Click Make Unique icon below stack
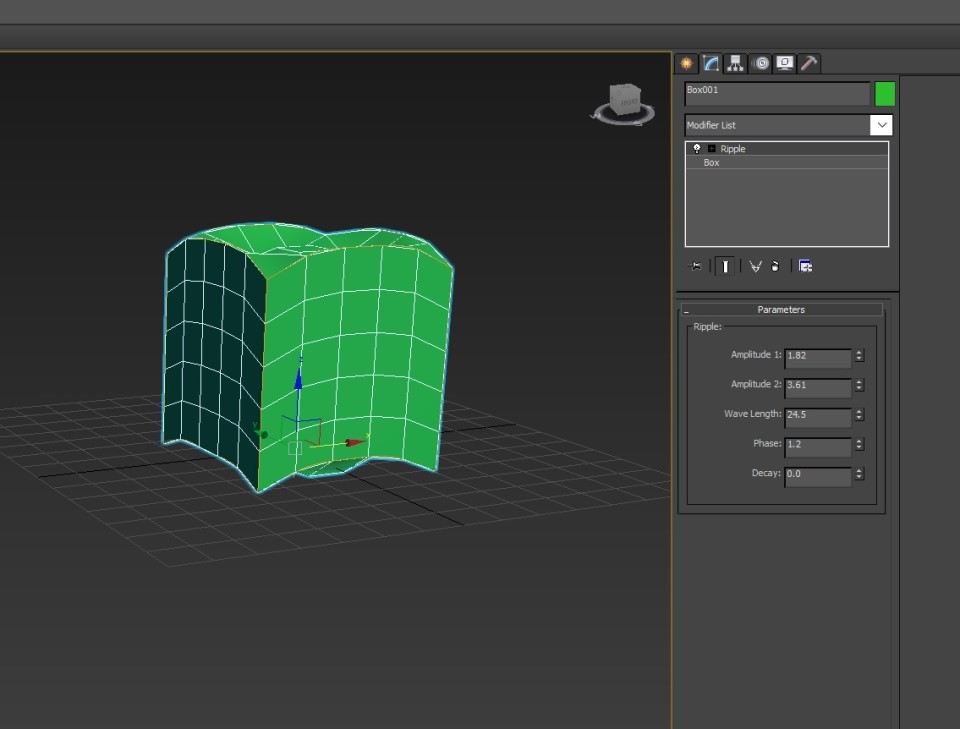This screenshot has height=729, width=960. (x=755, y=266)
